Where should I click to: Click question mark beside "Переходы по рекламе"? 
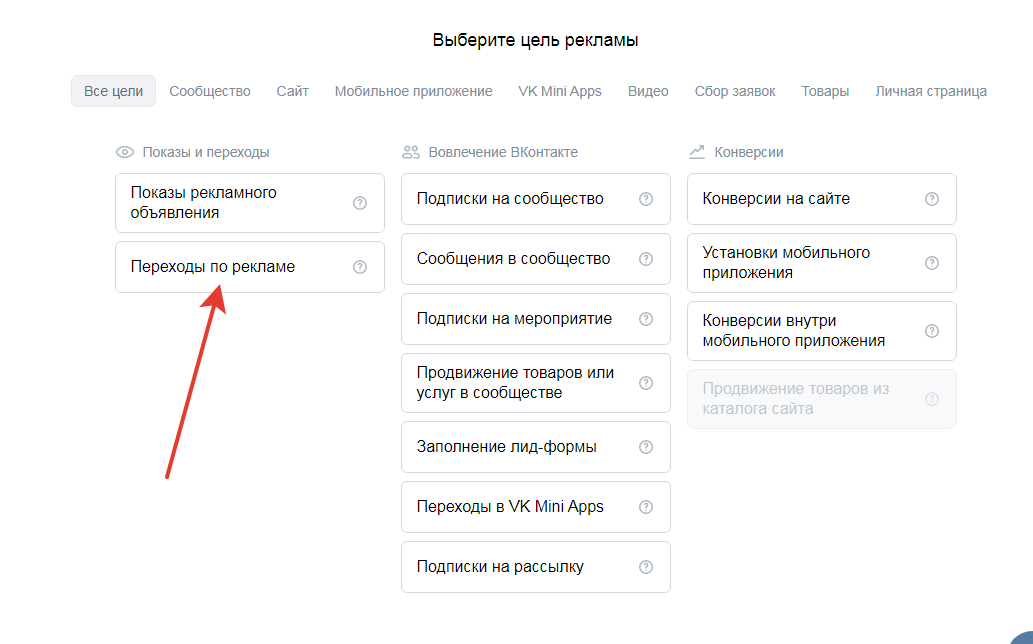(360, 266)
